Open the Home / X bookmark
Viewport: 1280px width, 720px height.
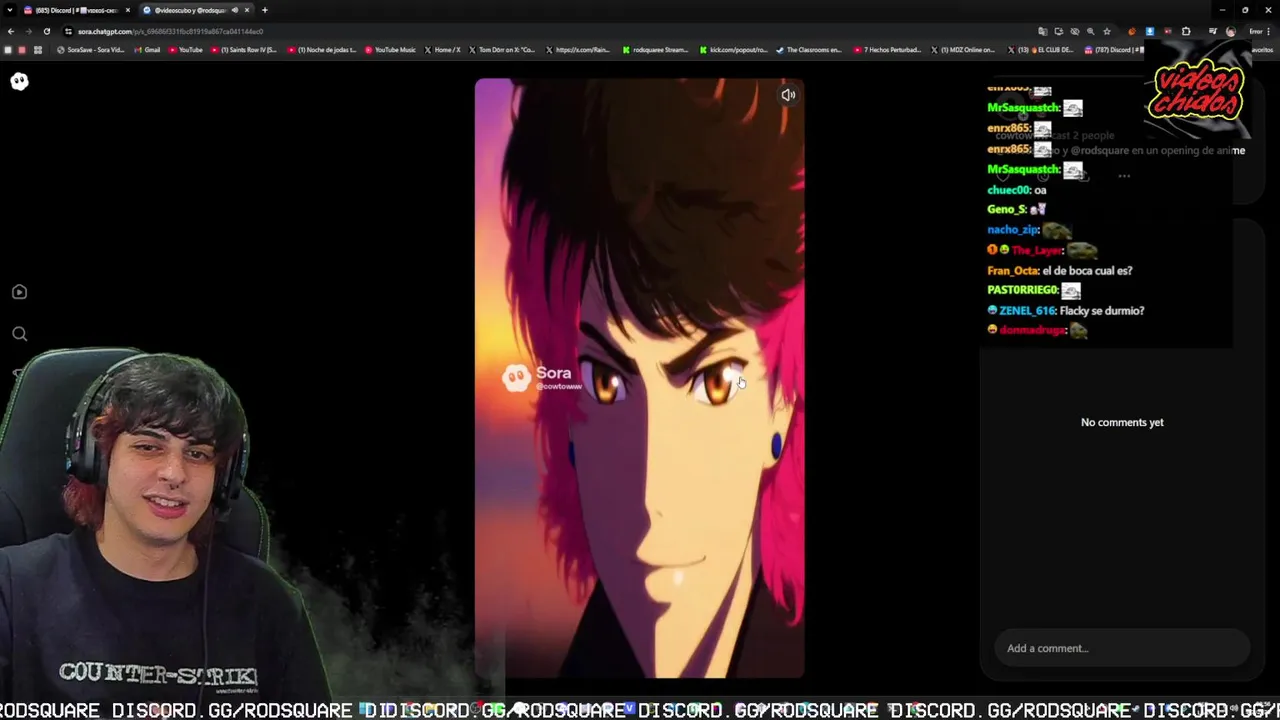[442, 50]
